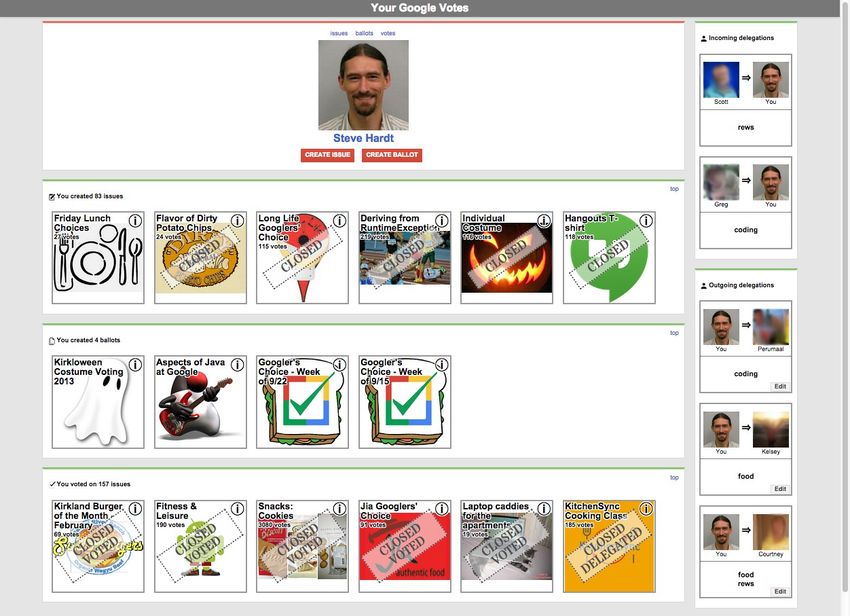Open the Fitness & Leisure voted issue
The image size is (850, 616).
click(x=201, y=546)
